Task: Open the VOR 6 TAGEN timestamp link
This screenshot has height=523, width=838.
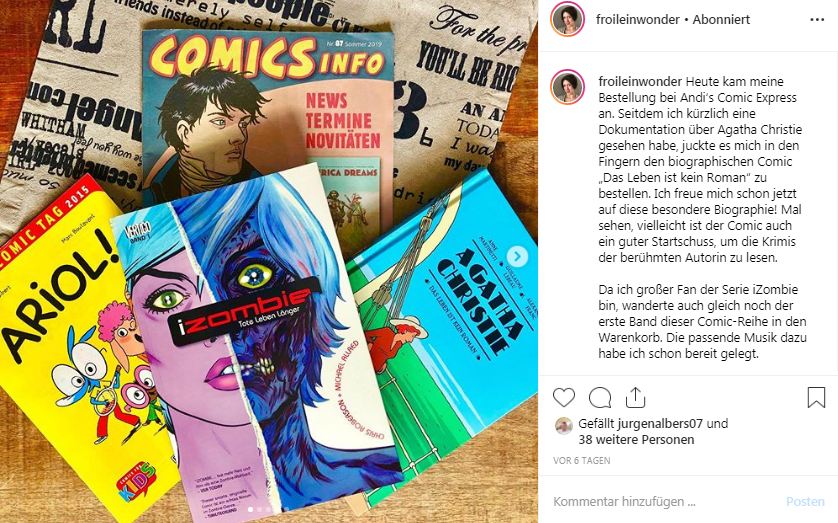Action: (x=581, y=460)
